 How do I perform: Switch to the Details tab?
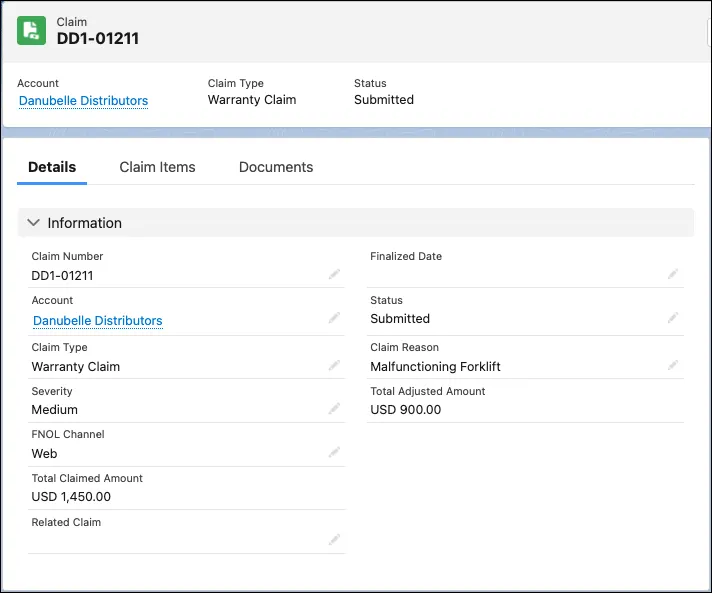pos(52,167)
